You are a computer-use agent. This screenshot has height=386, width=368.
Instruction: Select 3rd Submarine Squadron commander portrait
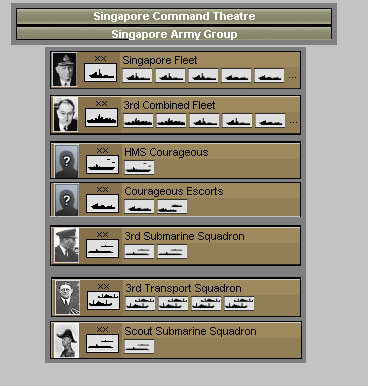(67, 245)
